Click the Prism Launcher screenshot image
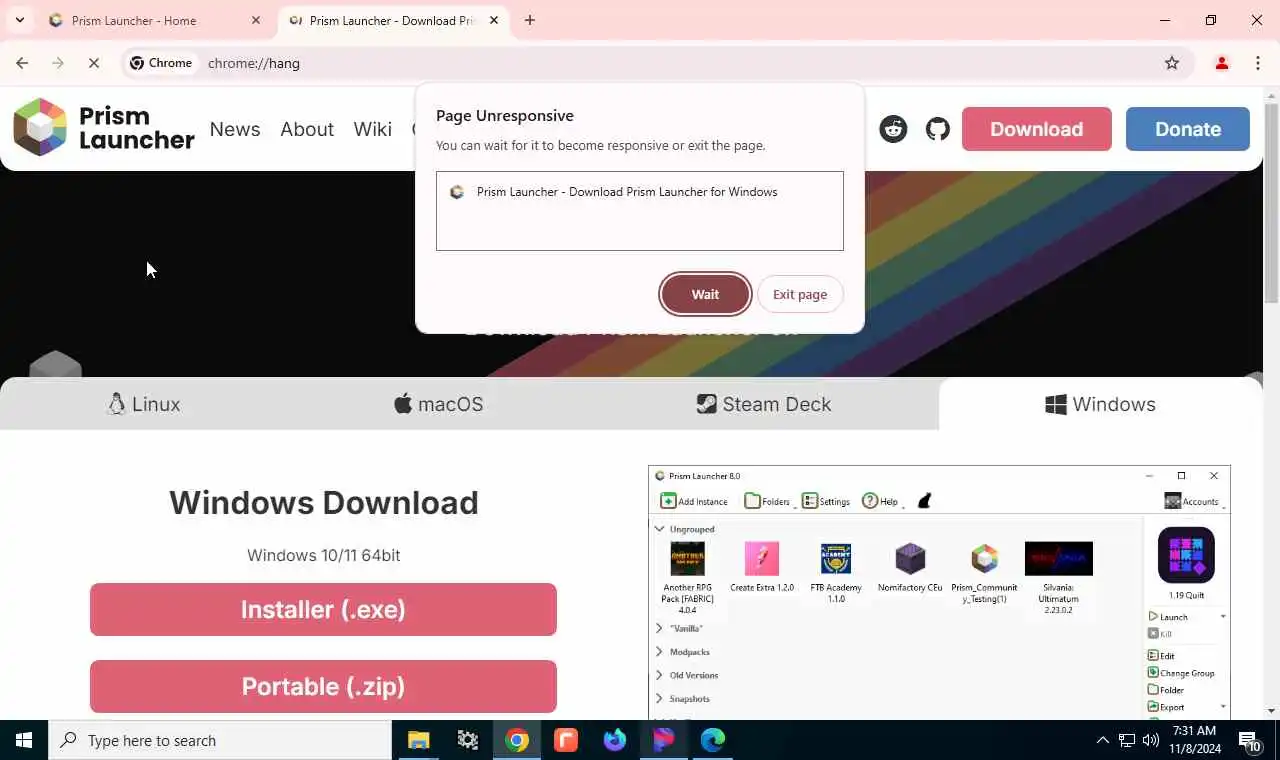This screenshot has width=1280, height=760. pyautogui.click(x=939, y=592)
